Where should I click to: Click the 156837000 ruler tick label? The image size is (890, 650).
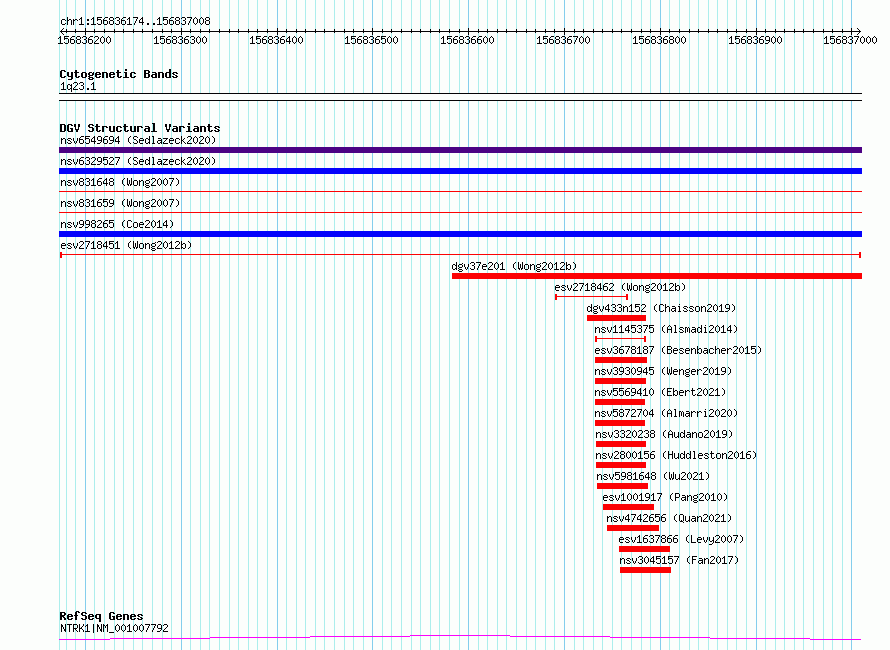click(x=850, y=40)
